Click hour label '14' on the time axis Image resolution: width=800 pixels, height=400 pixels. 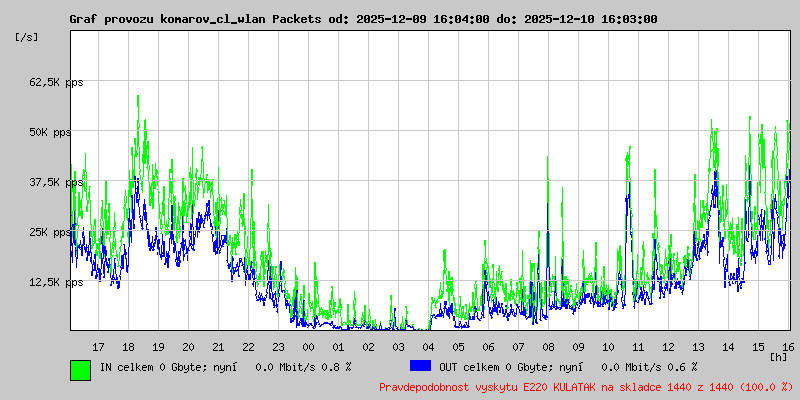tap(728, 347)
